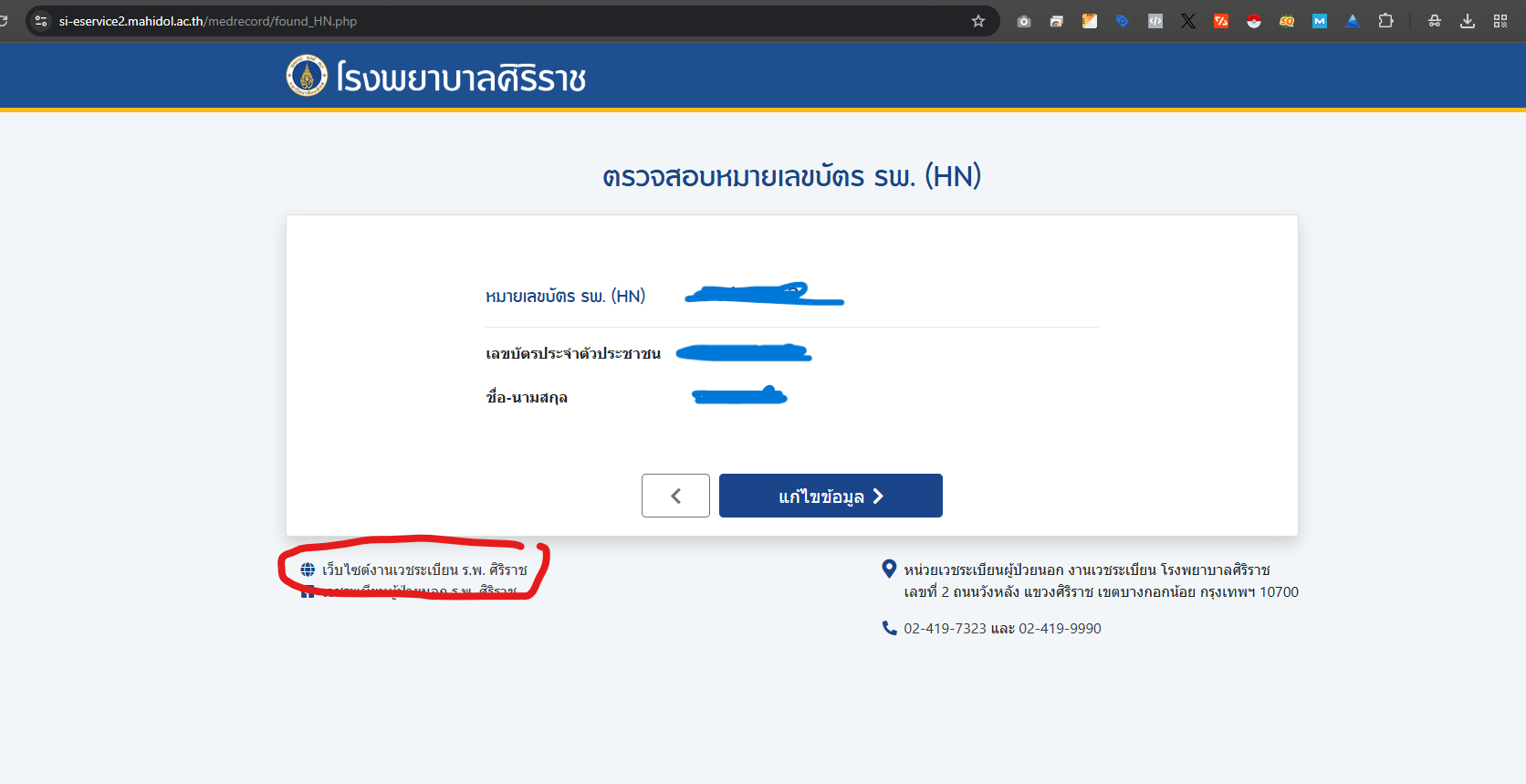The height and width of the screenshot is (784, 1526).
Task: Click the หน่วยเวชระเบียนผู้ป่วยนอก address line
Action: click(x=1087, y=570)
